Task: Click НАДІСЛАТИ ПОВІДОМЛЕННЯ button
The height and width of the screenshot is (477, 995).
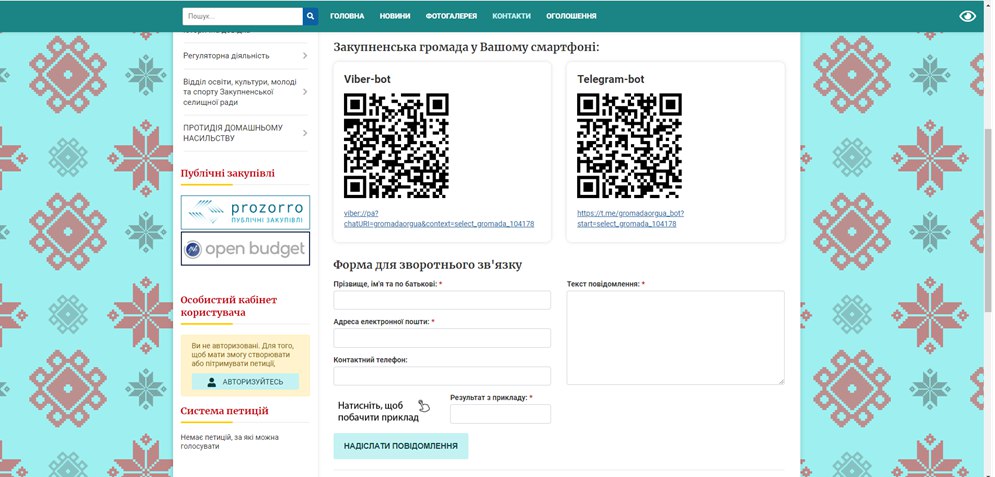Action: click(401, 446)
